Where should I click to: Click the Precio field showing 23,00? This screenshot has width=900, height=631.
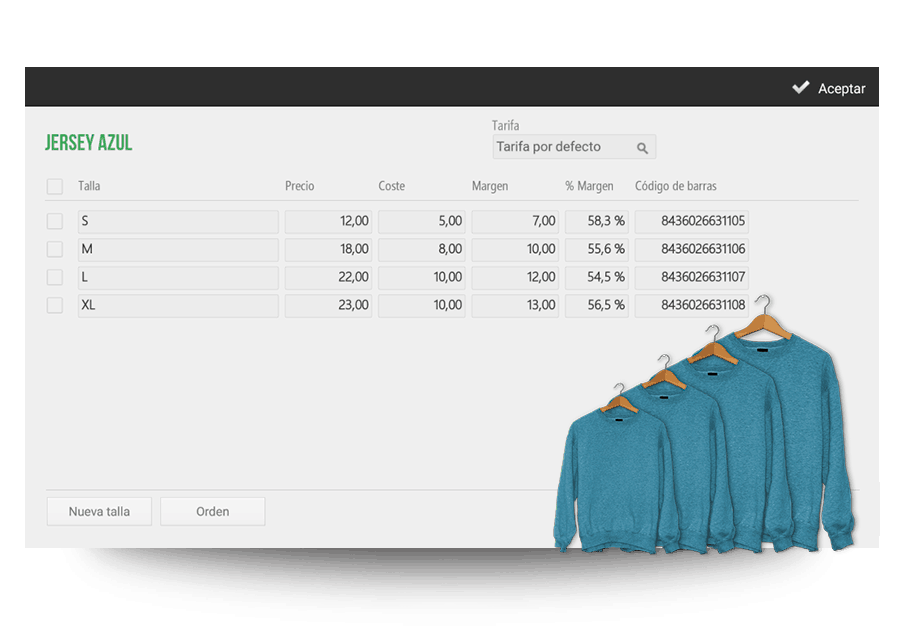[328, 305]
